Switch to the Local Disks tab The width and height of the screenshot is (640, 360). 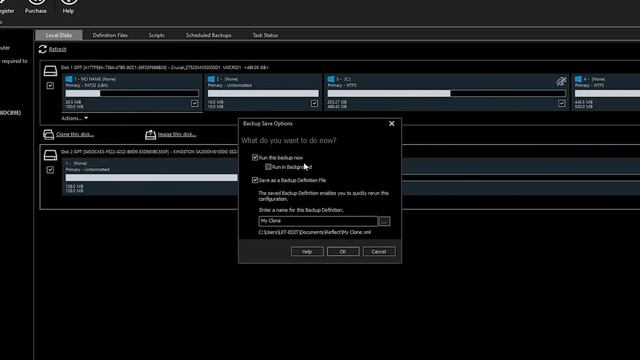coord(59,35)
